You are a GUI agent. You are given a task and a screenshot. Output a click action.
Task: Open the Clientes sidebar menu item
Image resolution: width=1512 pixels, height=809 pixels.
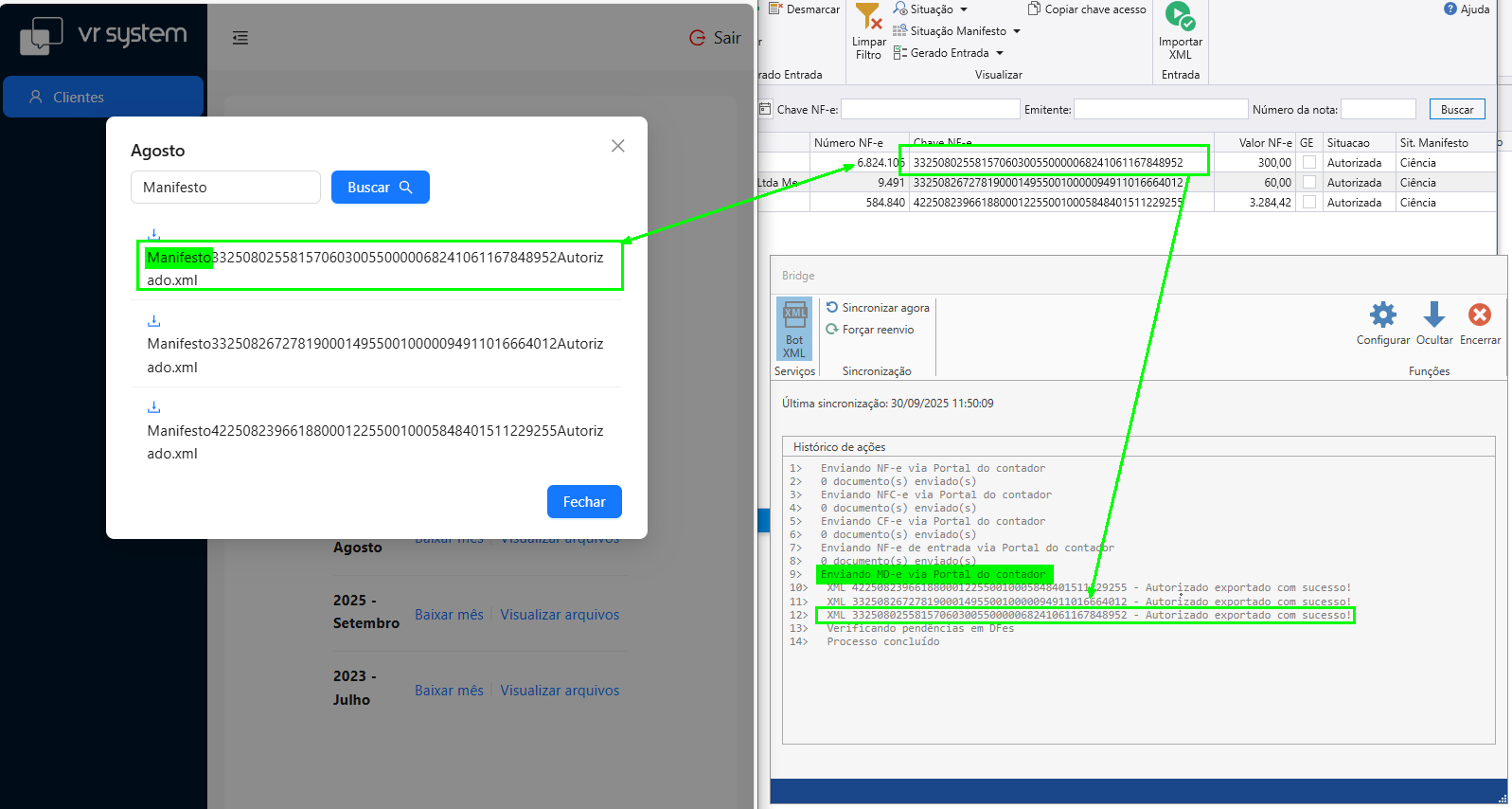pos(102,97)
